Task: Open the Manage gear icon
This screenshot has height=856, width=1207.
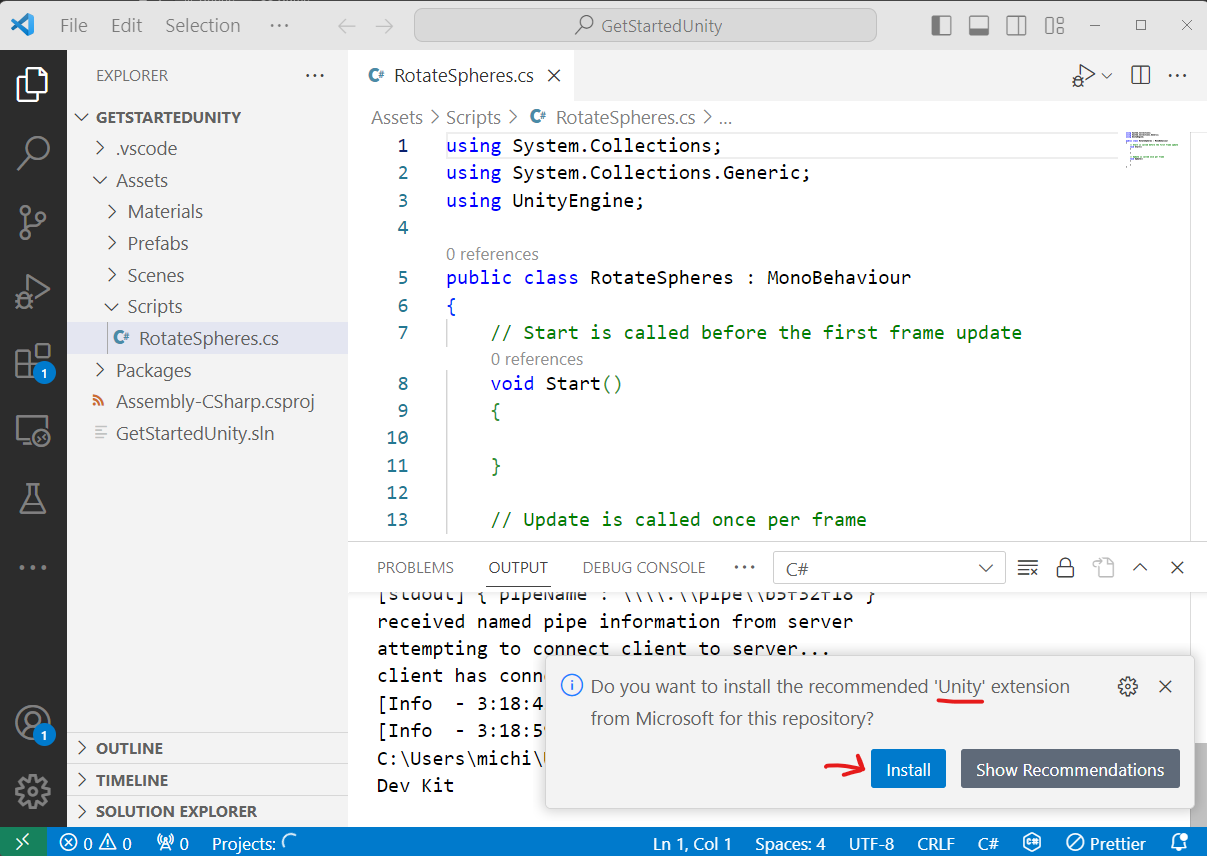Action: [x=33, y=791]
